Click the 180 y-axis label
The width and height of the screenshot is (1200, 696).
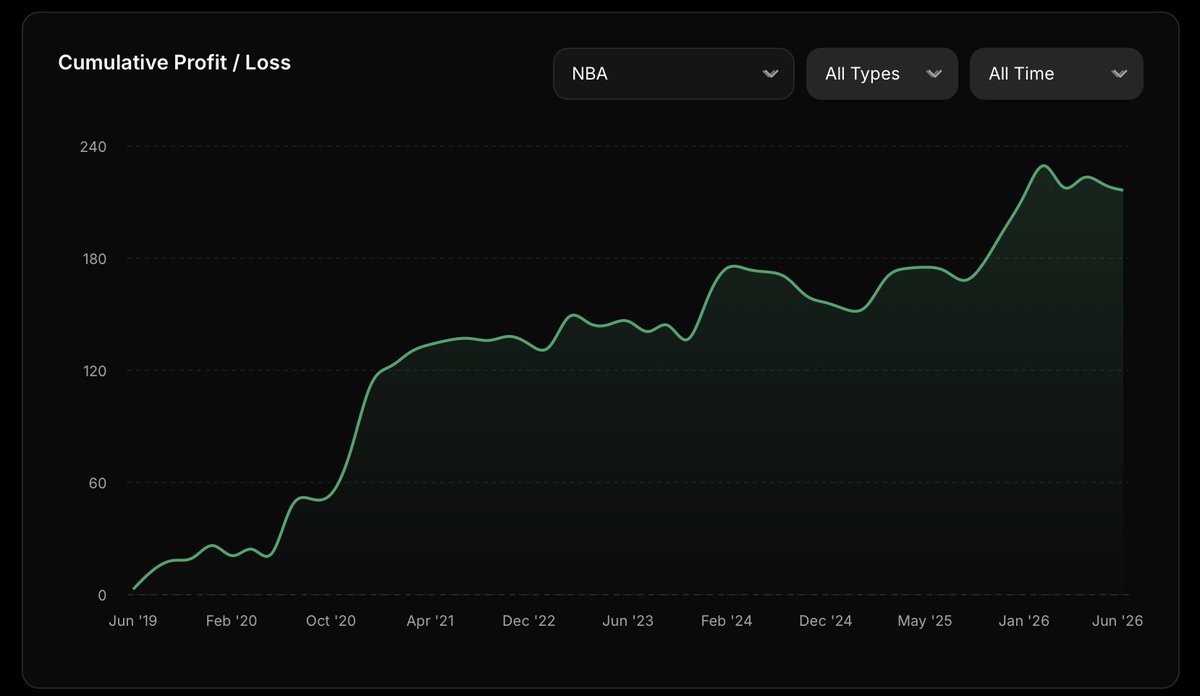pyautogui.click(x=93, y=259)
